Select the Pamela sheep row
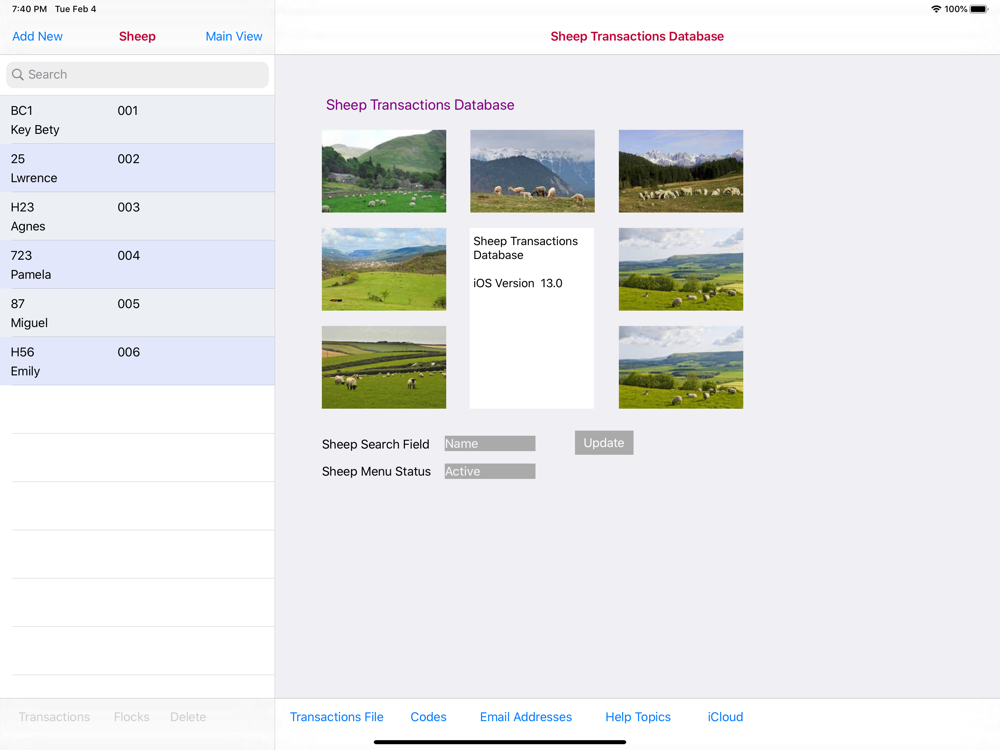The height and width of the screenshot is (750, 1000). pos(137,265)
